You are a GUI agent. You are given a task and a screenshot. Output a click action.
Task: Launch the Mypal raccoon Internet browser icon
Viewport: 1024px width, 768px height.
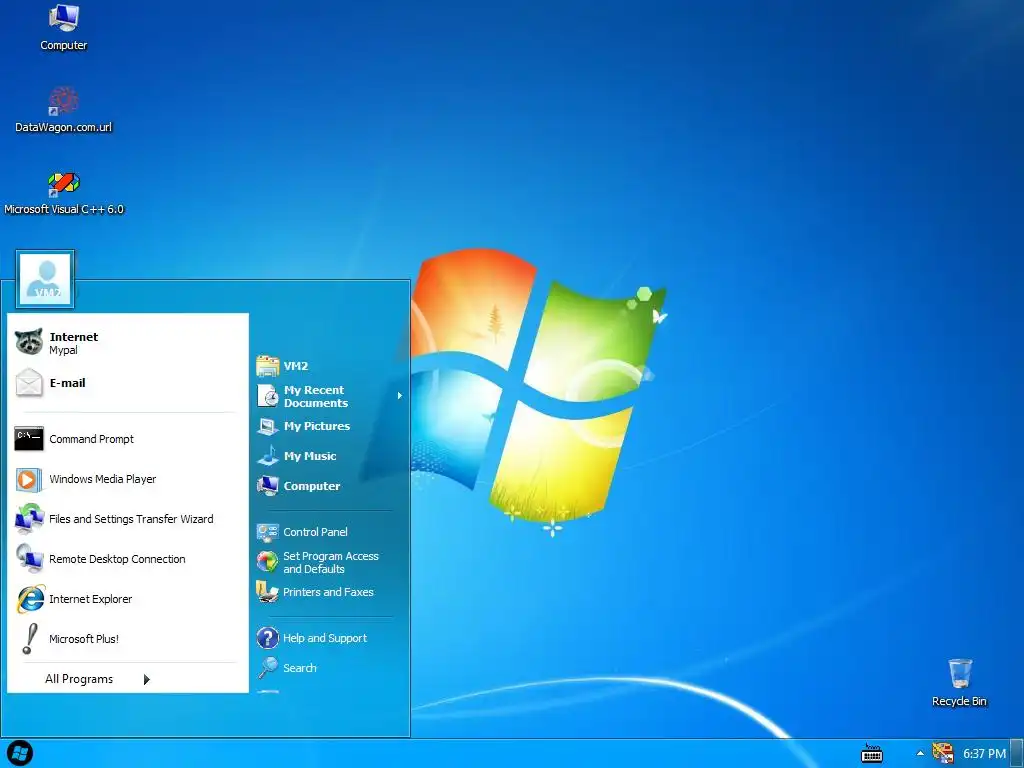pyautogui.click(x=29, y=342)
